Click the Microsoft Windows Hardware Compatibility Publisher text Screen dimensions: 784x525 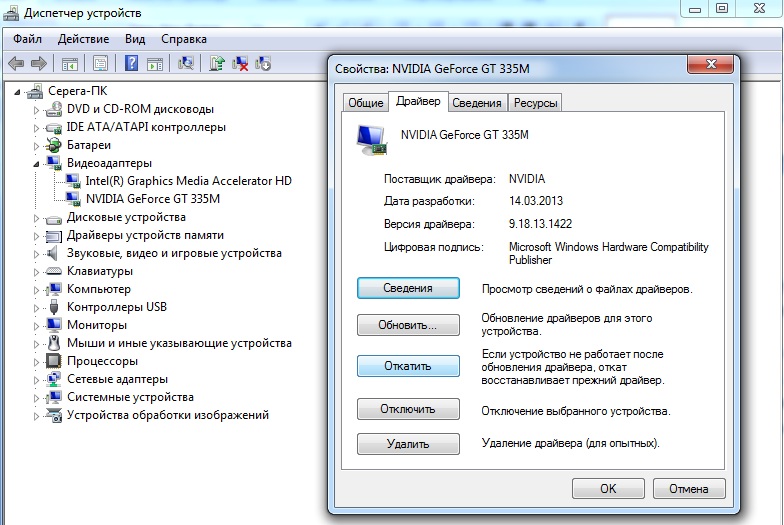(x=608, y=254)
